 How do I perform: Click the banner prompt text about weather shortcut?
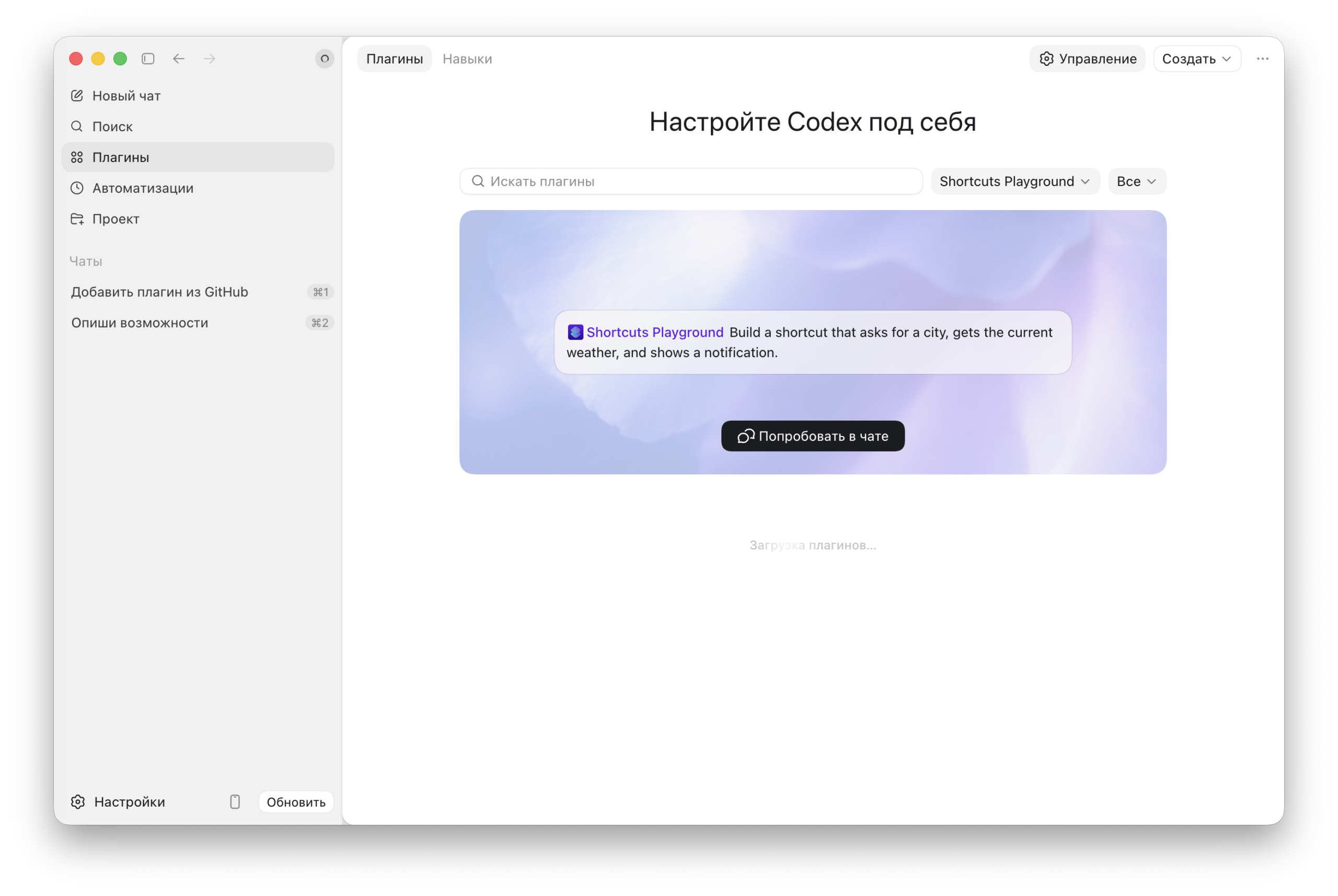pos(810,342)
